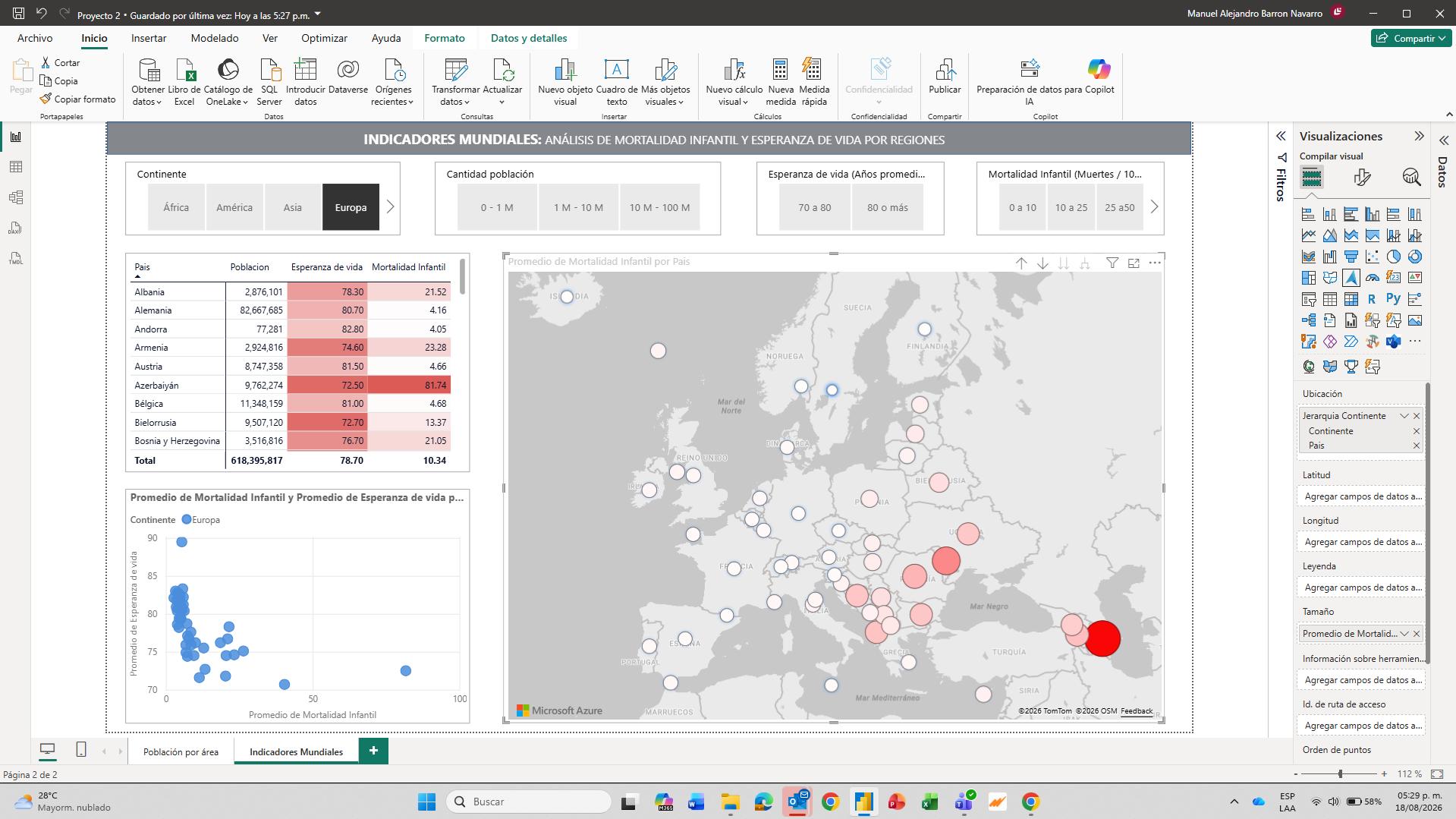Open Transformar datos in the ribbon
Screen dimensions: 1456x819
click(455, 82)
